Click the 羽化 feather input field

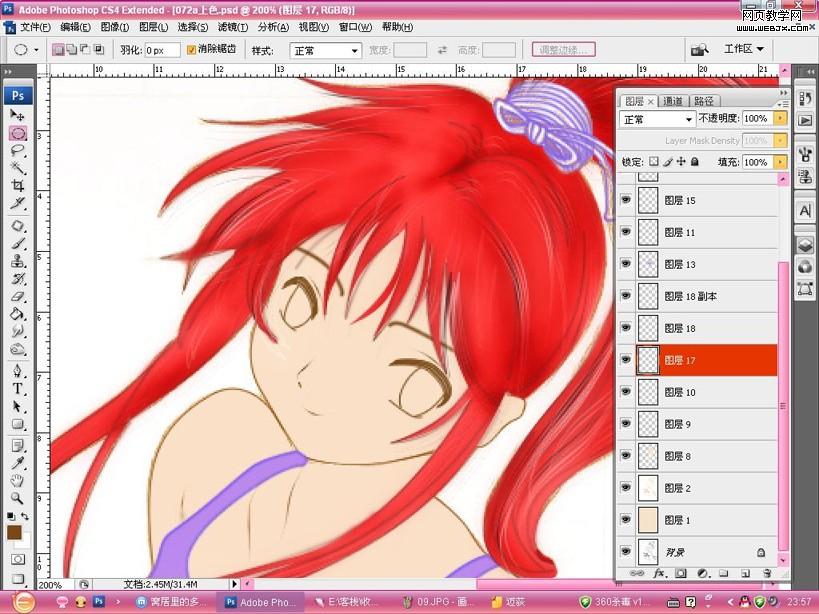(162, 51)
